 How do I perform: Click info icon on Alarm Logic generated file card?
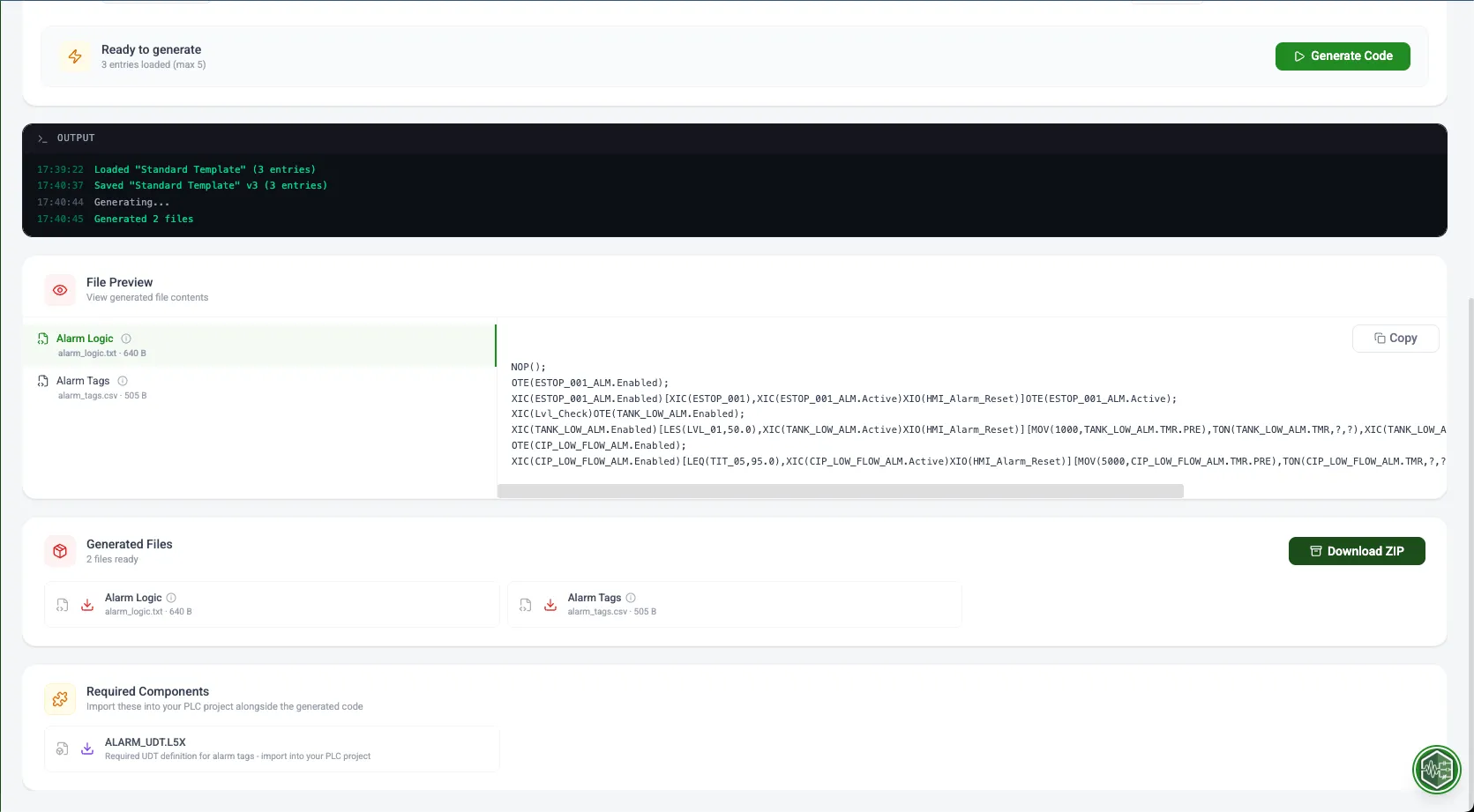pos(171,598)
